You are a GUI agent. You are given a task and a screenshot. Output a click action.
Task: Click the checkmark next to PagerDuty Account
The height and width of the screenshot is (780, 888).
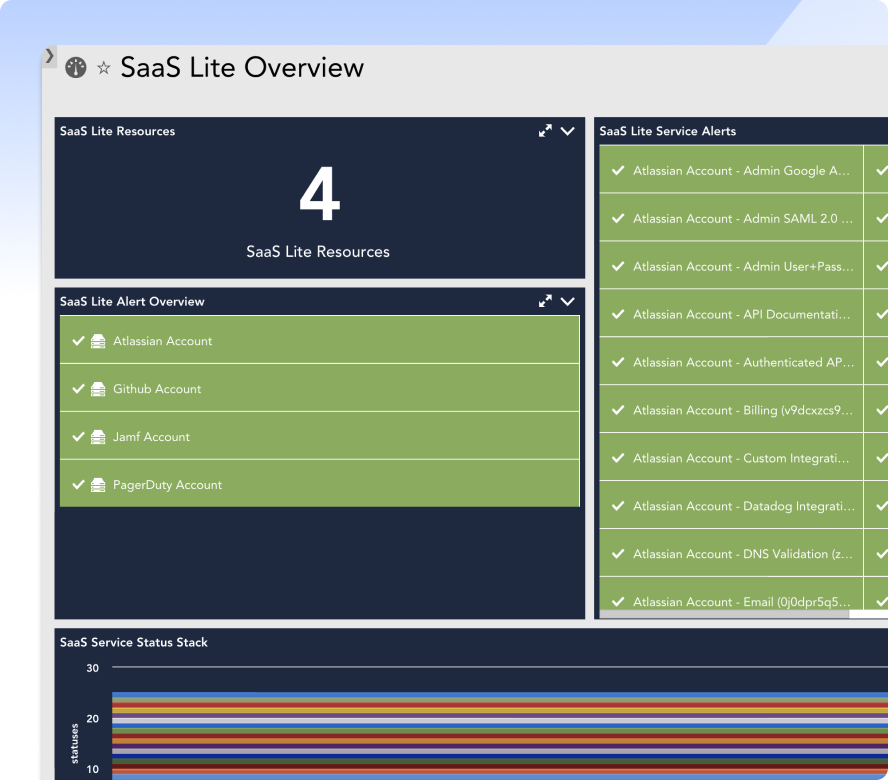[79, 485]
